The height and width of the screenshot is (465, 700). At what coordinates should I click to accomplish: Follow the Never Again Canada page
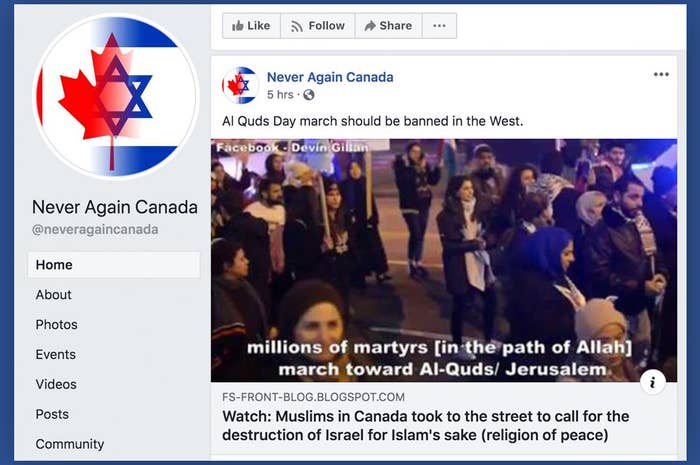pos(317,26)
